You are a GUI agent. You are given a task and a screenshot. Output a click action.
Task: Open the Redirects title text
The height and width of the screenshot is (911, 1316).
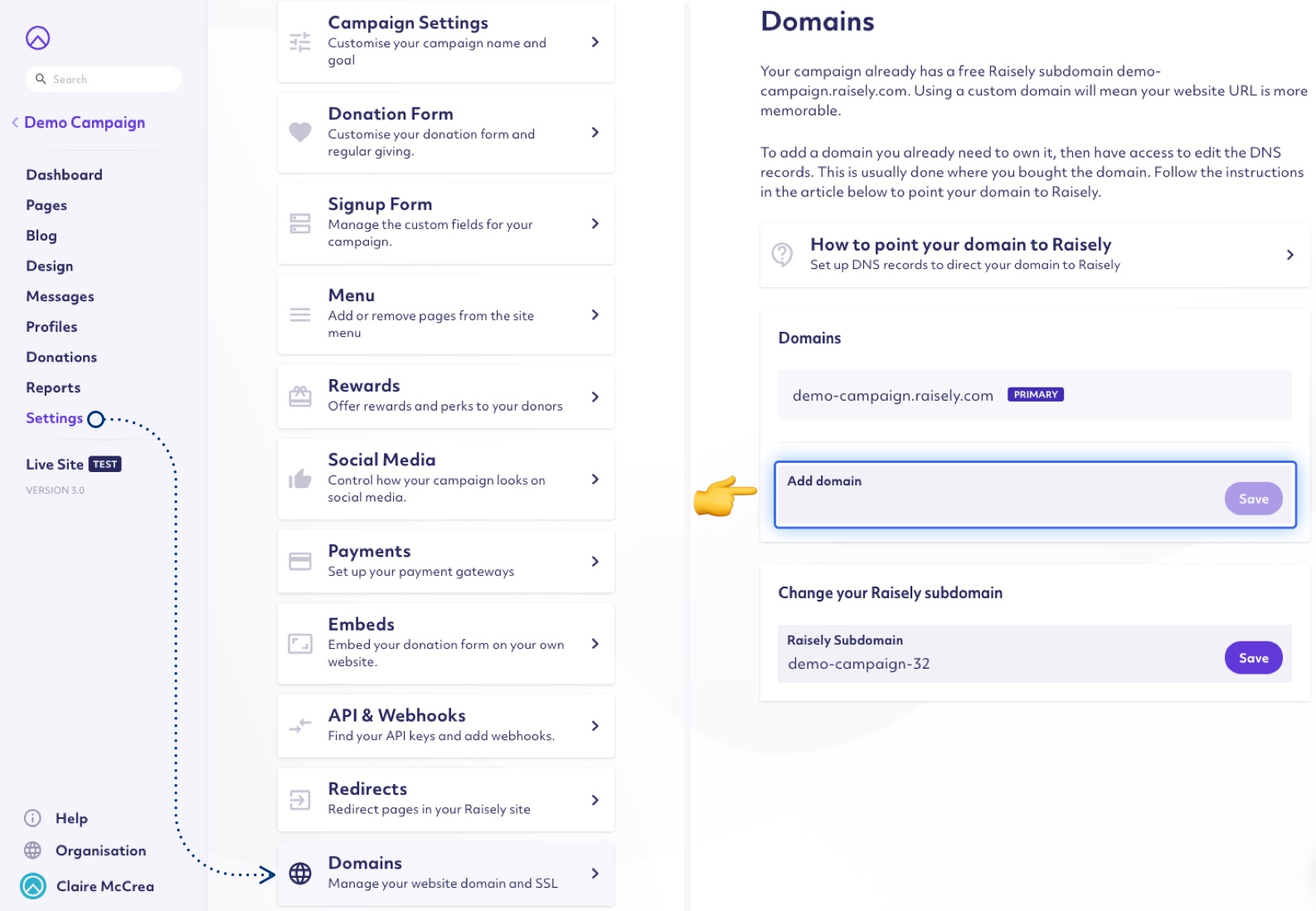coord(367,789)
